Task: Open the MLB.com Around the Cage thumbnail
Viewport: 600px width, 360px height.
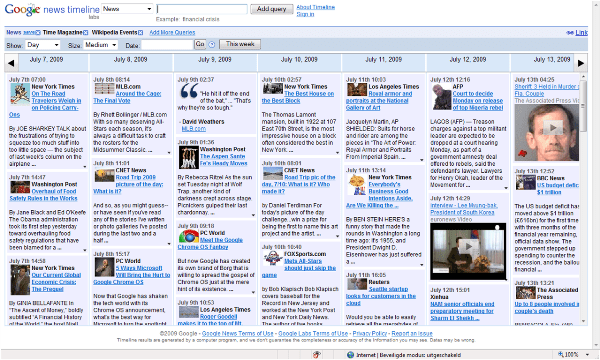Action: point(104,89)
